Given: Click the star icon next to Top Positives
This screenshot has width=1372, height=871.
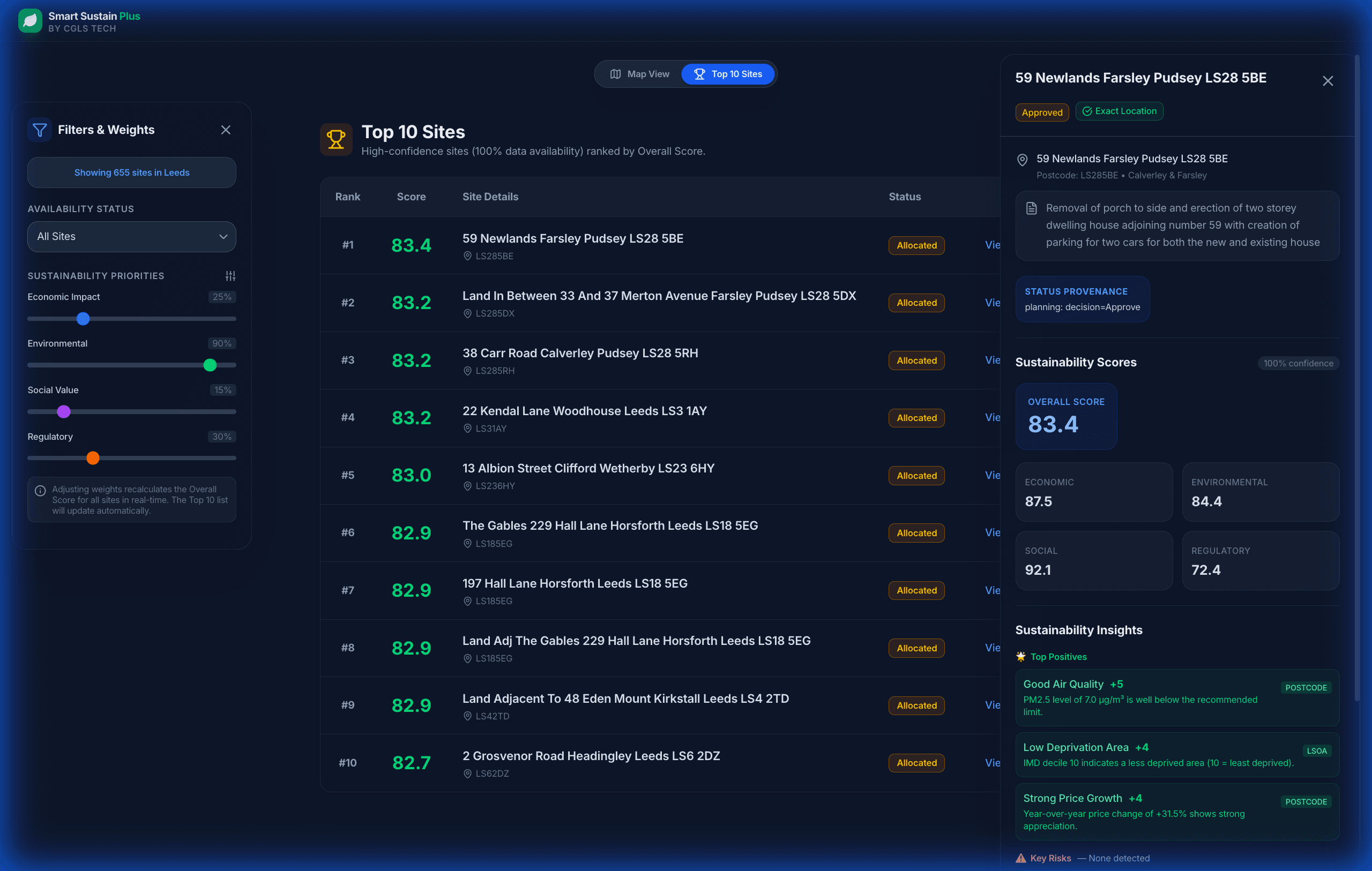Looking at the screenshot, I should 1020,656.
